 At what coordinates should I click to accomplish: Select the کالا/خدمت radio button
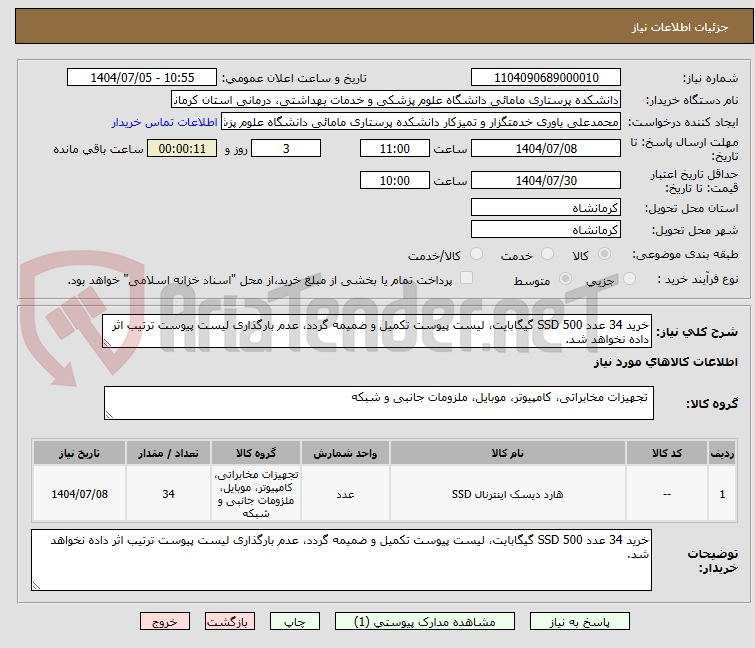476,254
